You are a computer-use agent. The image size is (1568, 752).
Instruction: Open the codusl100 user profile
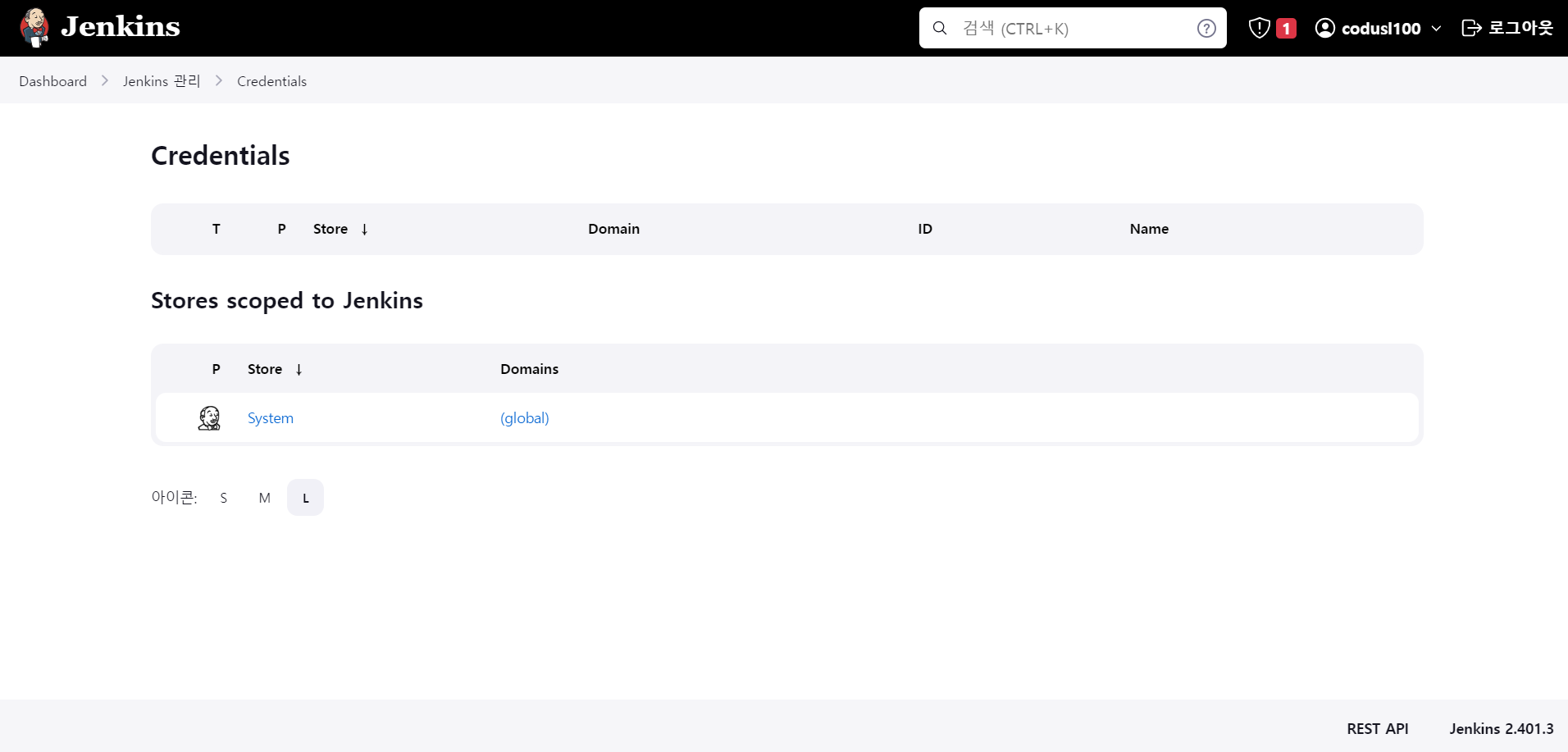[x=1381, y=29]
